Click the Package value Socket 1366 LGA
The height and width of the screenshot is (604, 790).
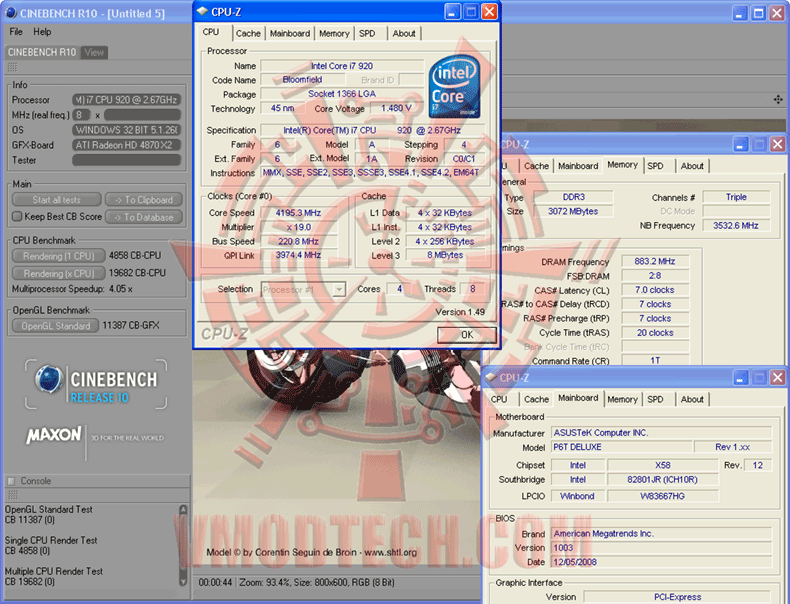[342, 94]
